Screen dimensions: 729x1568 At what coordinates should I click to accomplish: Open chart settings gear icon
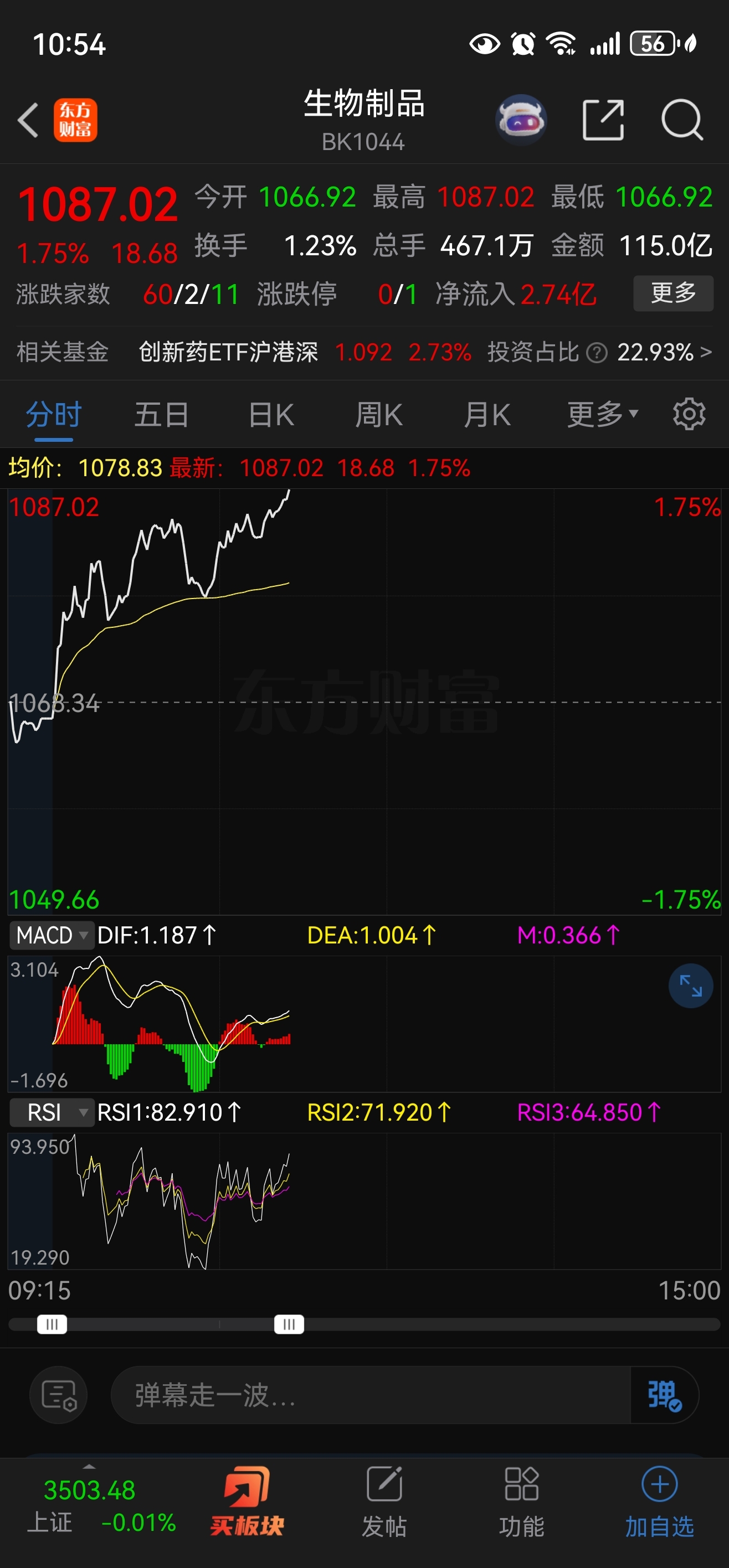tap(689, 415)
